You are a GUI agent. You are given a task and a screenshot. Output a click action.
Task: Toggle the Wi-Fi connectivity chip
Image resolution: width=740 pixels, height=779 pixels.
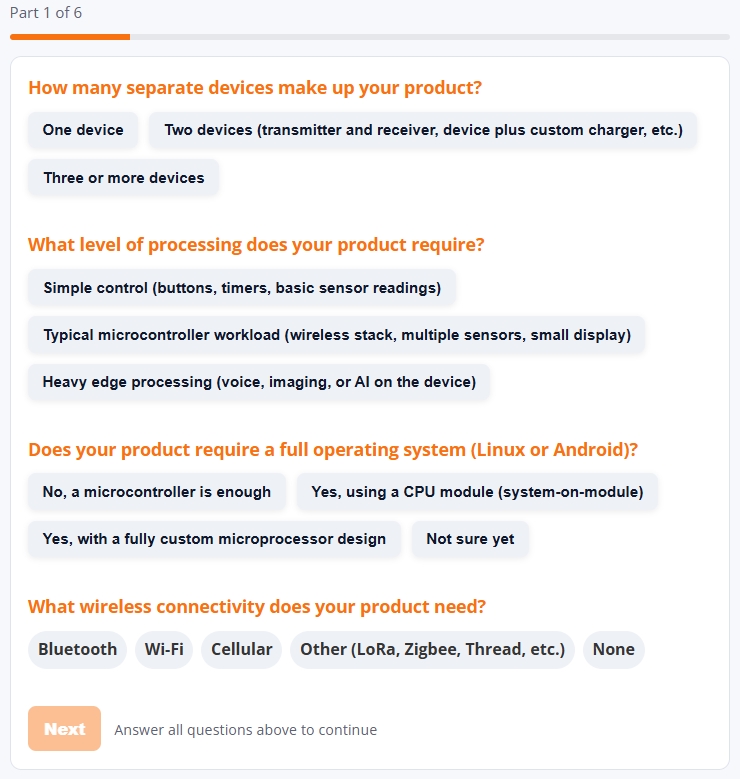point(164,649)
